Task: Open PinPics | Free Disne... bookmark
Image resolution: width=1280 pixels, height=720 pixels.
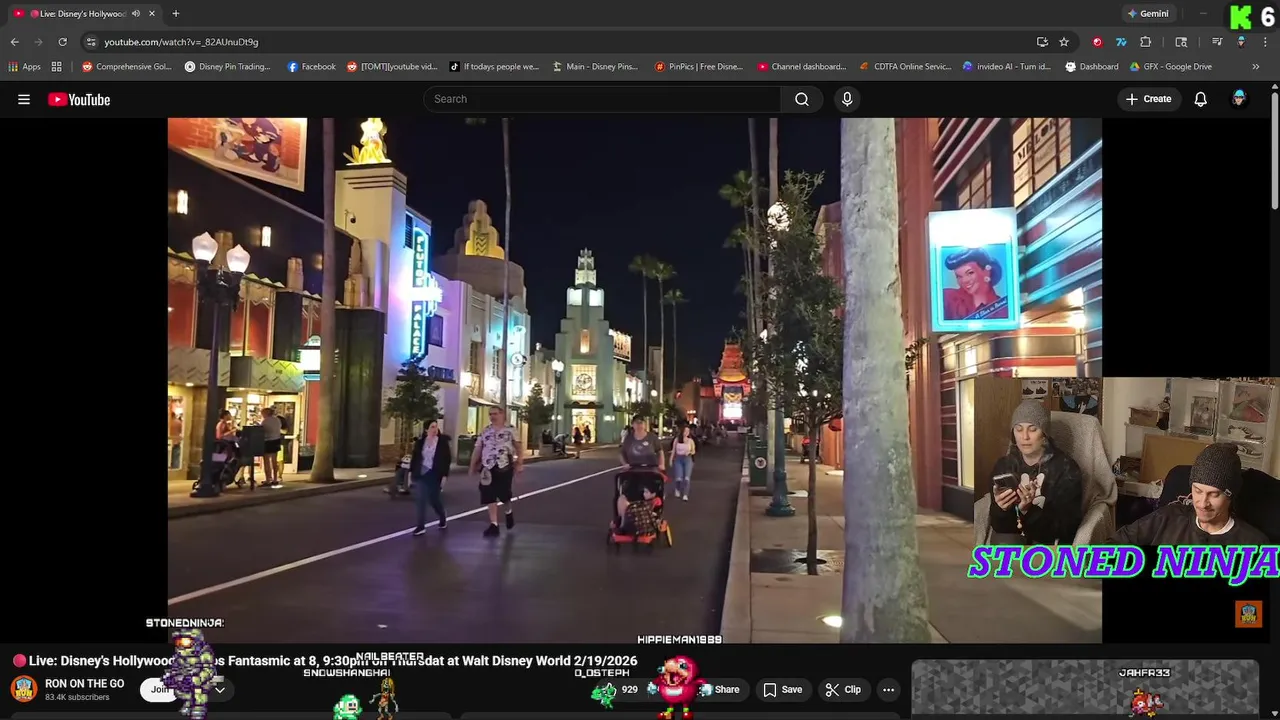Action: click(x=699, y=67)
